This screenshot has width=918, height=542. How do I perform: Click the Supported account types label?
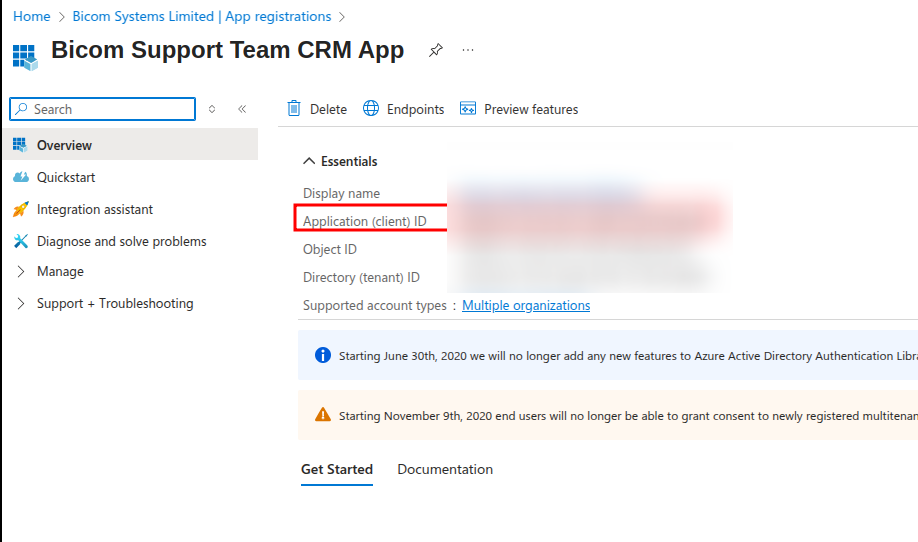pos(375,306)
